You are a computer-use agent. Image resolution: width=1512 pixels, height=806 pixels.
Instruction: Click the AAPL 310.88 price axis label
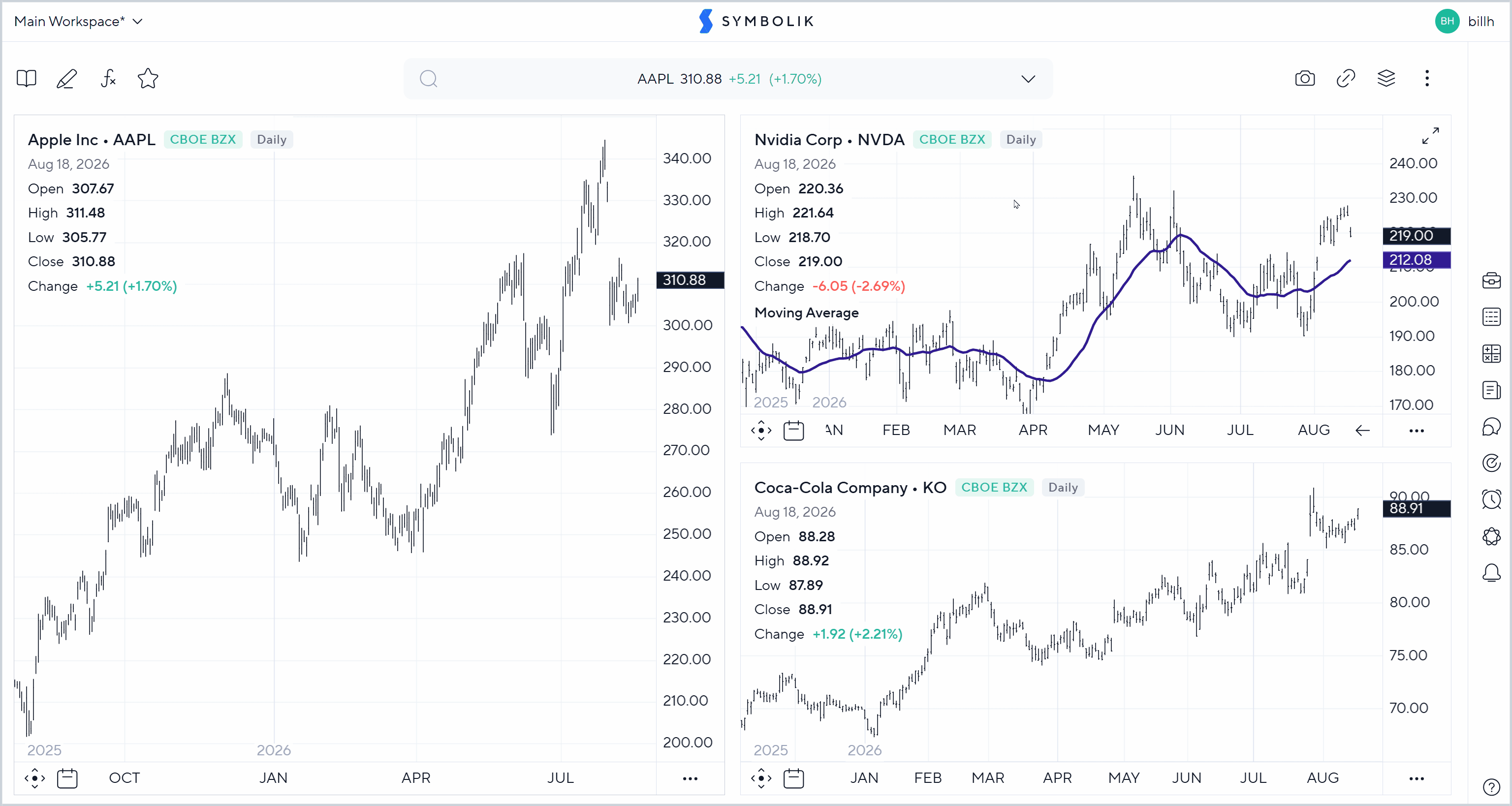click(x=690, y=280)
